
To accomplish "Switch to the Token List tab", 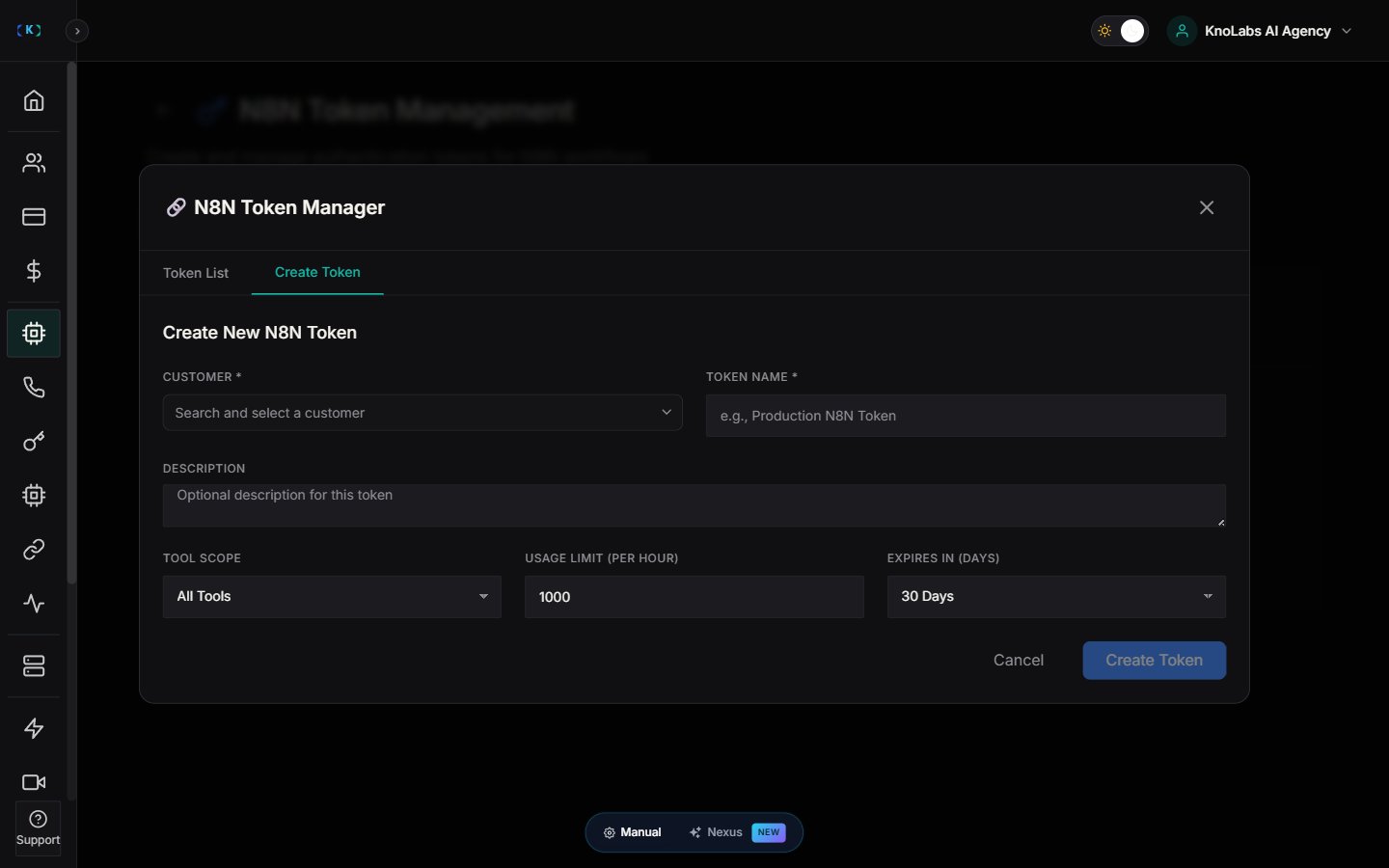I will 196,273.
